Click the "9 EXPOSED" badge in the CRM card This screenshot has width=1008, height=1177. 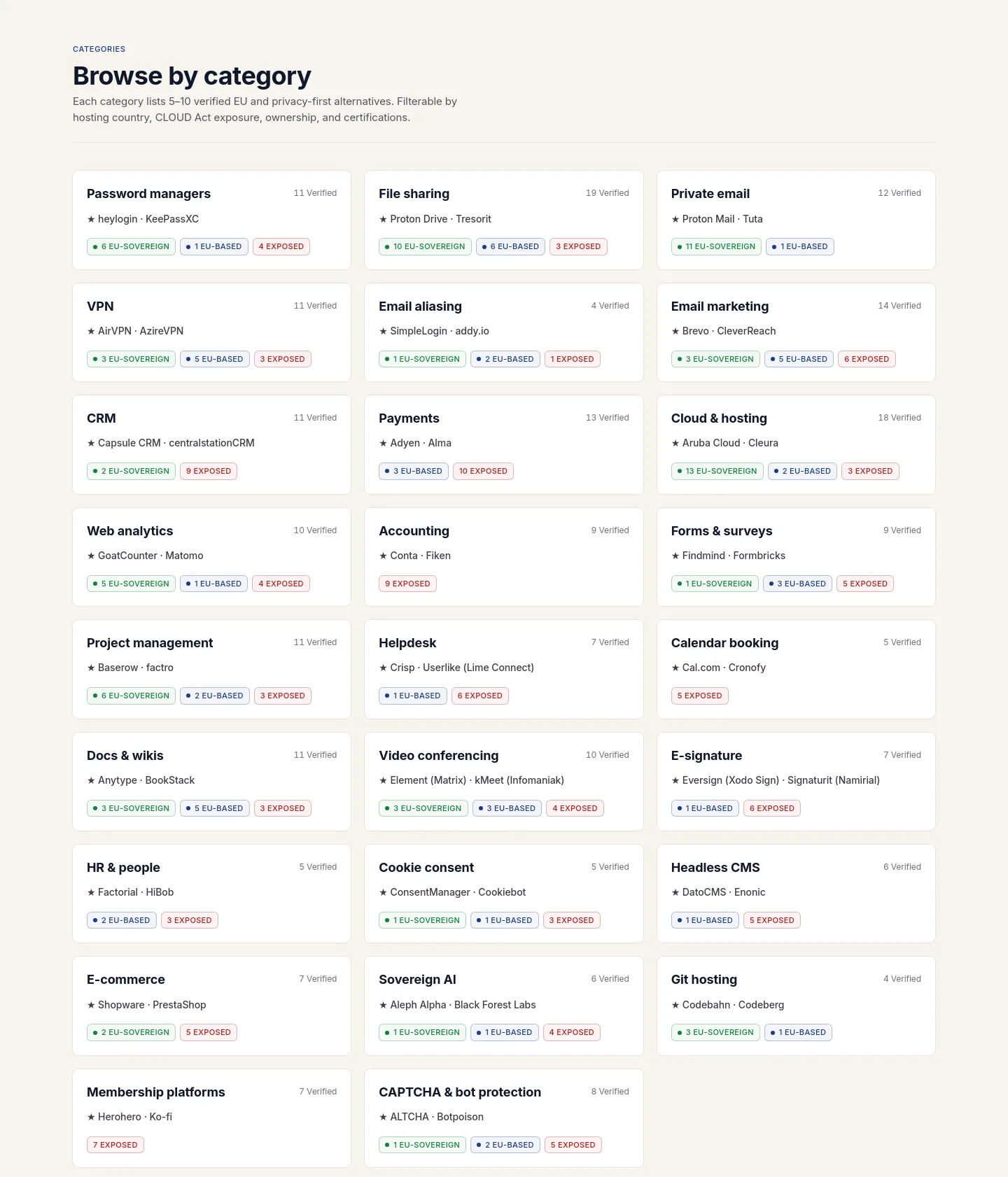209,471
